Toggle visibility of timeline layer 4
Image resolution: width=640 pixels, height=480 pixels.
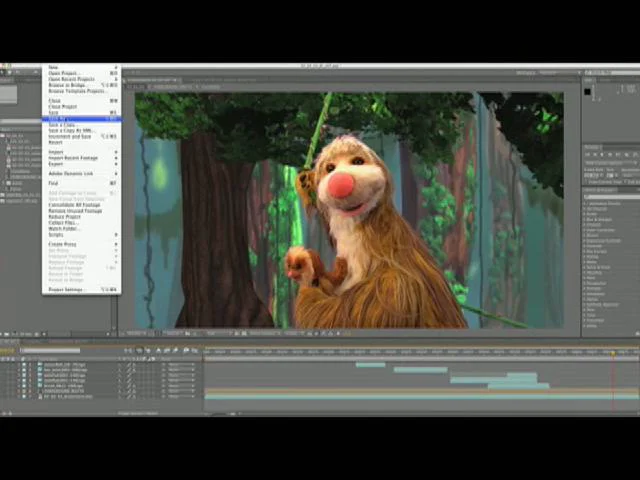24,380
